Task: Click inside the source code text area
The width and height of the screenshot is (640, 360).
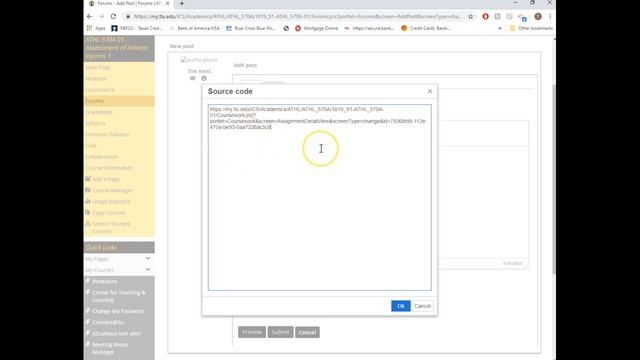Action: (320, 198)
